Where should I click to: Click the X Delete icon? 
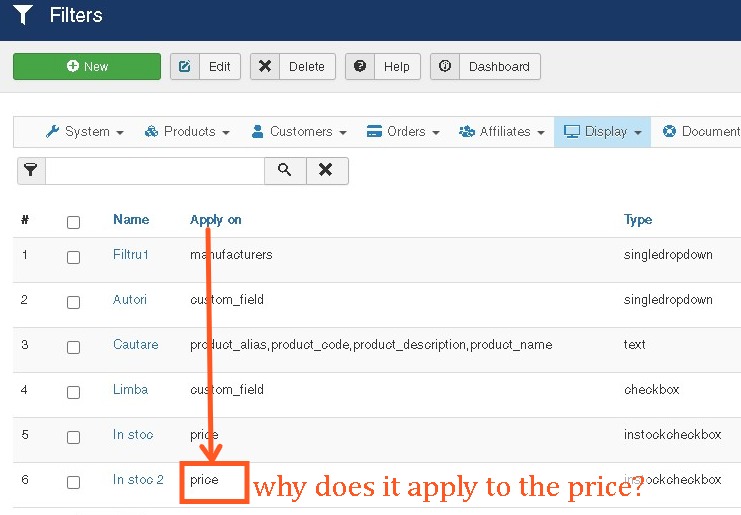[x=265, y=67]
